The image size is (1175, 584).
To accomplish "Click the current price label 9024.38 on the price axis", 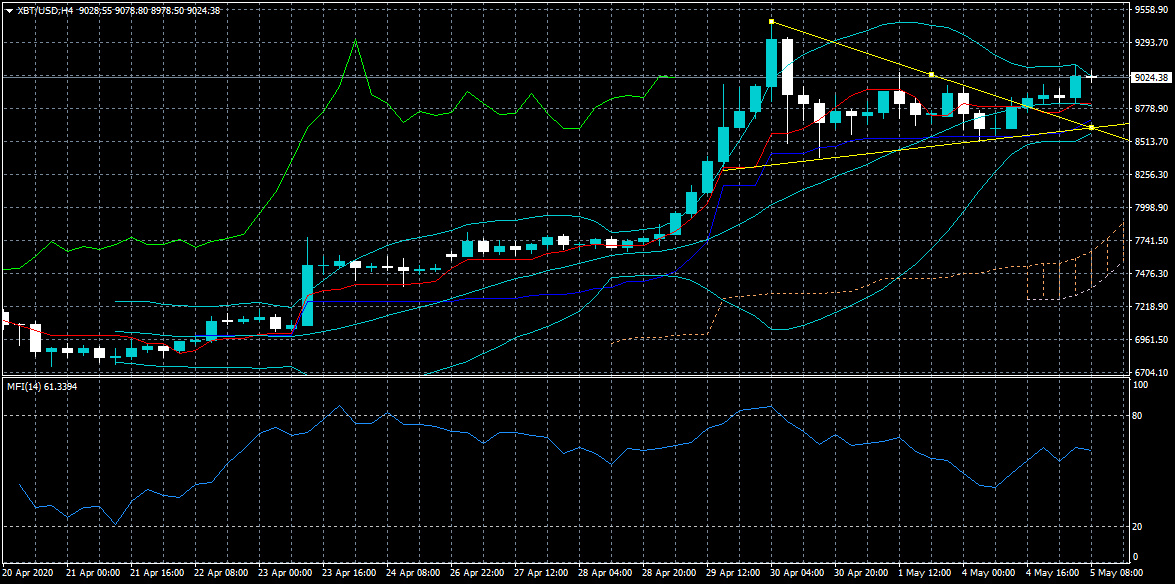I will [1153, 76].
